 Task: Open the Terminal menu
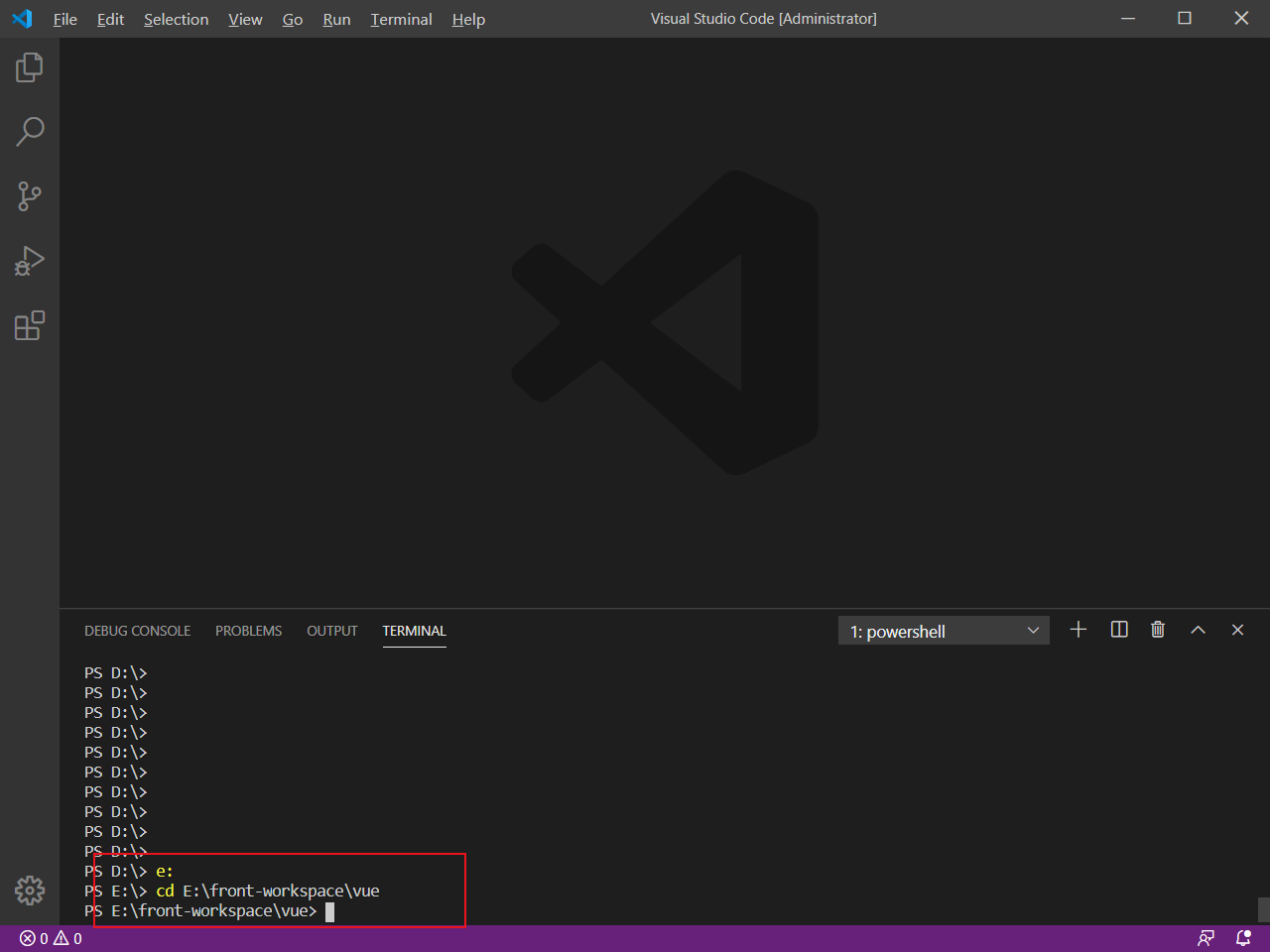coord(401,19)
